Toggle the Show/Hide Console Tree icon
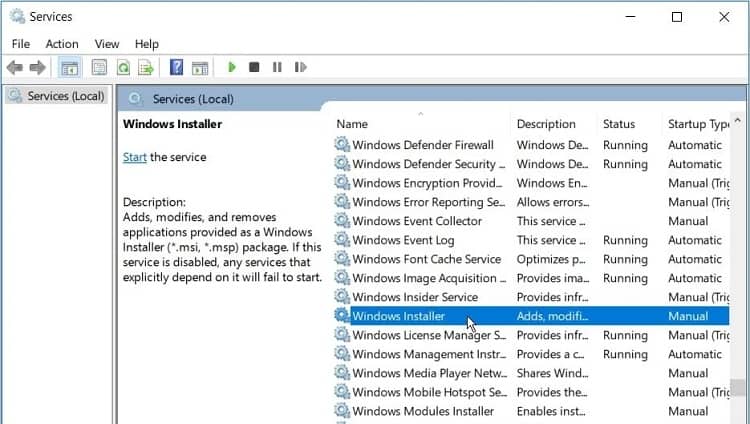The image size is (750, 424). 70,67
